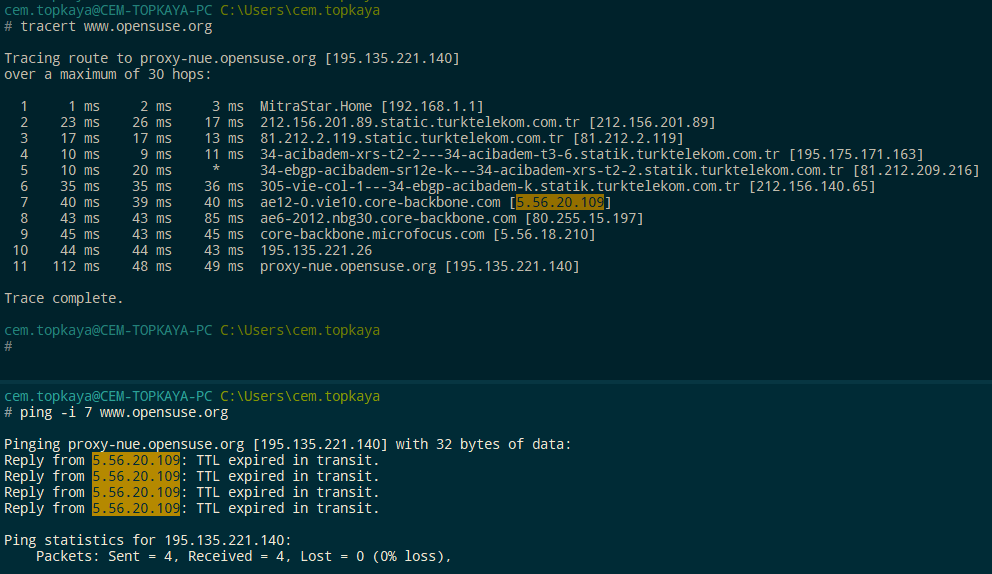Click 'Packets: Sent = 4' text
Viewport: 992px width, 574px height.
pyautogui.click(x=104, y=556)
